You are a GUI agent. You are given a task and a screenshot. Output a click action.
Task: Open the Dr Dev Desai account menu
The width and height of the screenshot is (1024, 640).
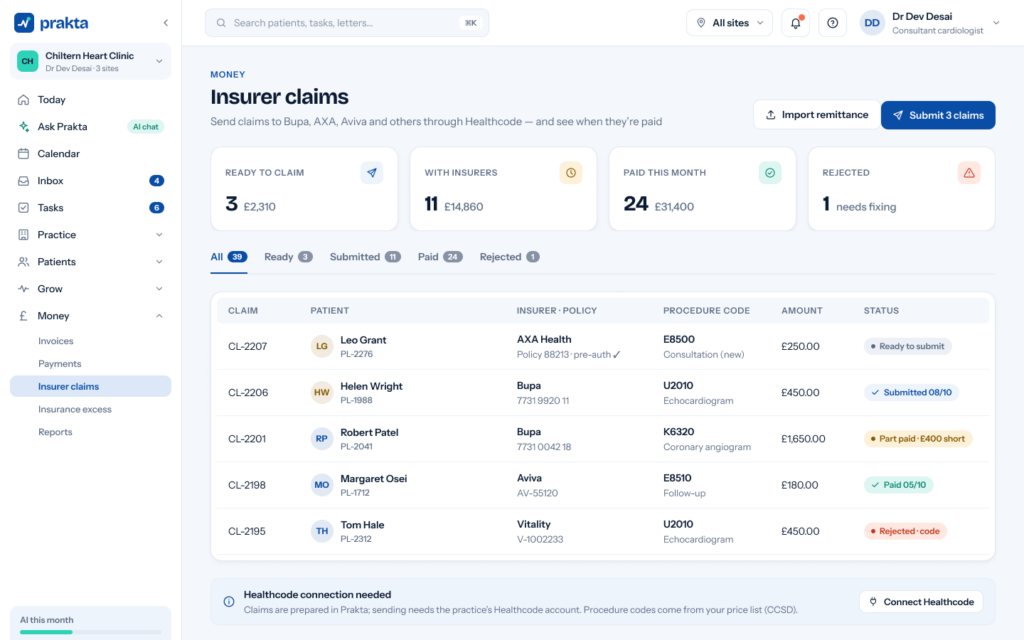pyautogui.click(x=930, y=23)
